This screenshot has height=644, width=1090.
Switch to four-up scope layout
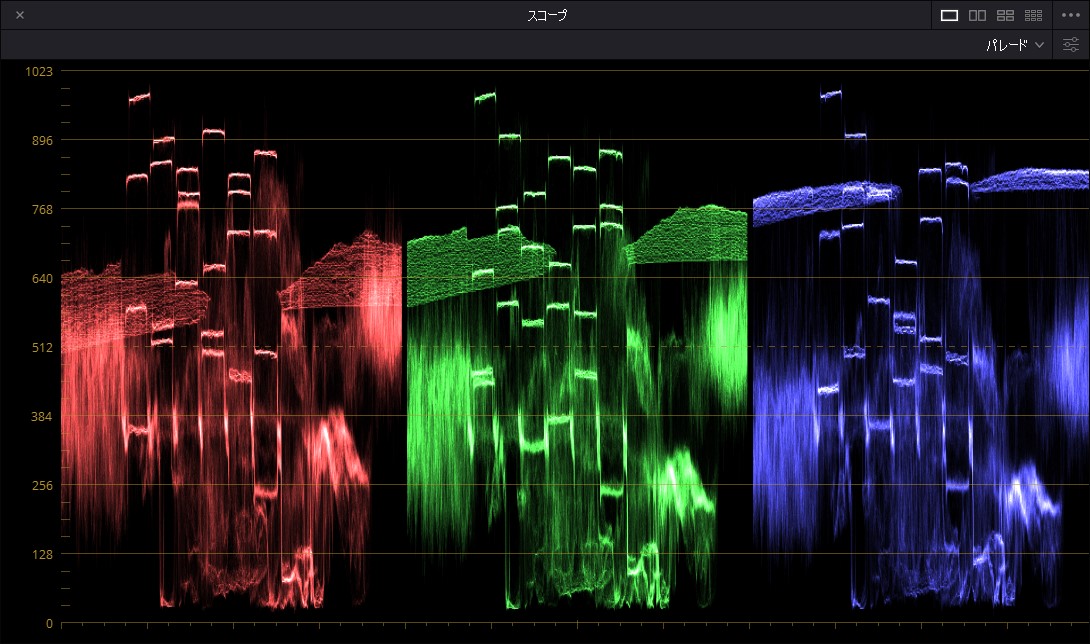1005,15
